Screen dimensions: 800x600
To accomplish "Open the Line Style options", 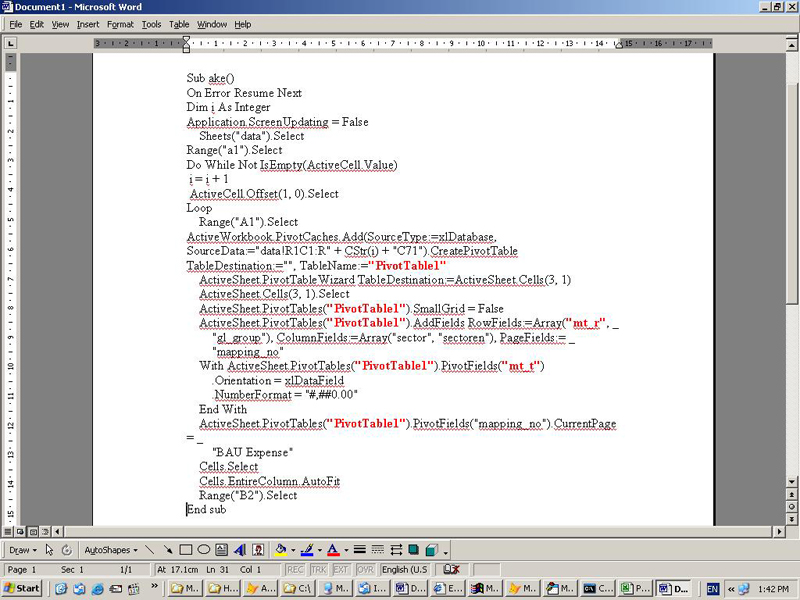I will click(x=359, y=550).
